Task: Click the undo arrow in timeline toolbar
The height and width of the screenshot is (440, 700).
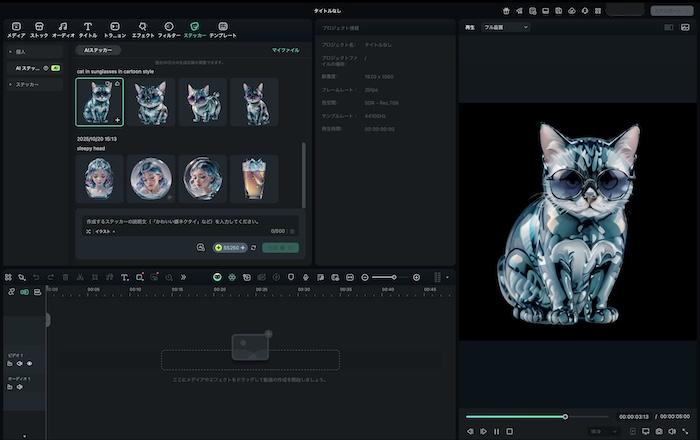Action: (36, 277)
